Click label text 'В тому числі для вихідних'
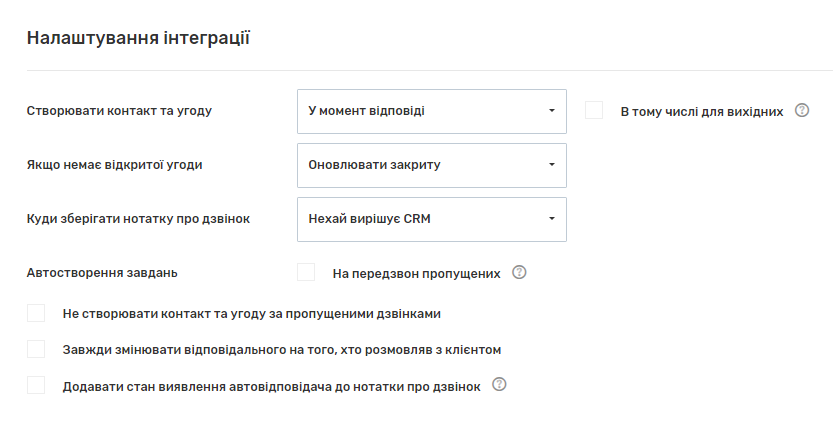Image resolution: width=833 pixels, height=436 pixels. click(701, 111)
